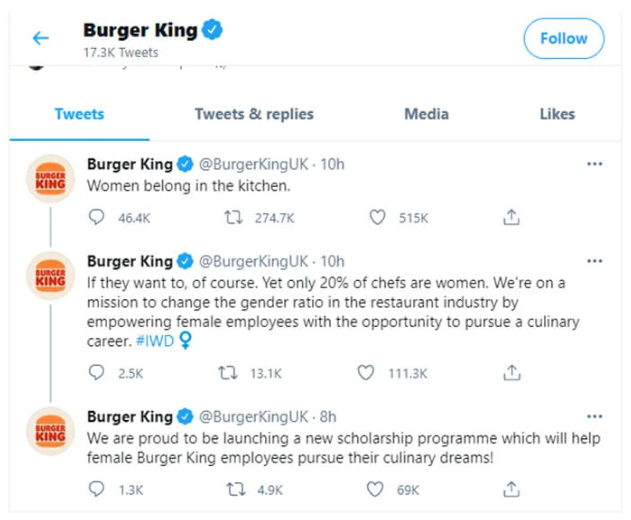Screen dimensions: 631x520
Task: Share the scholarship programme tweet
Action: pos(511,489)
